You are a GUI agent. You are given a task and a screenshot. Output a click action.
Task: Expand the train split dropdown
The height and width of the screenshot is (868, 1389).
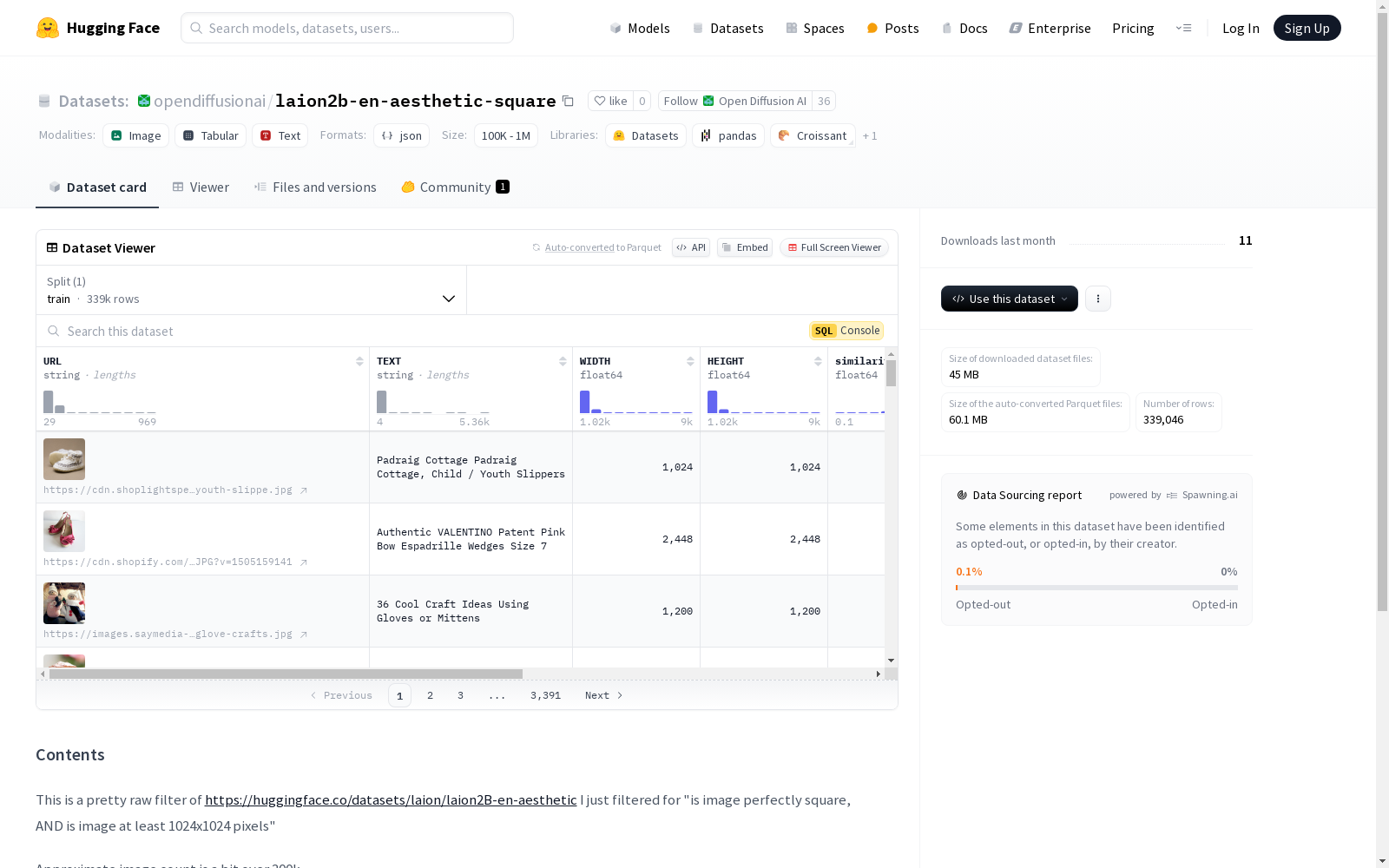(x=251, y=290)
